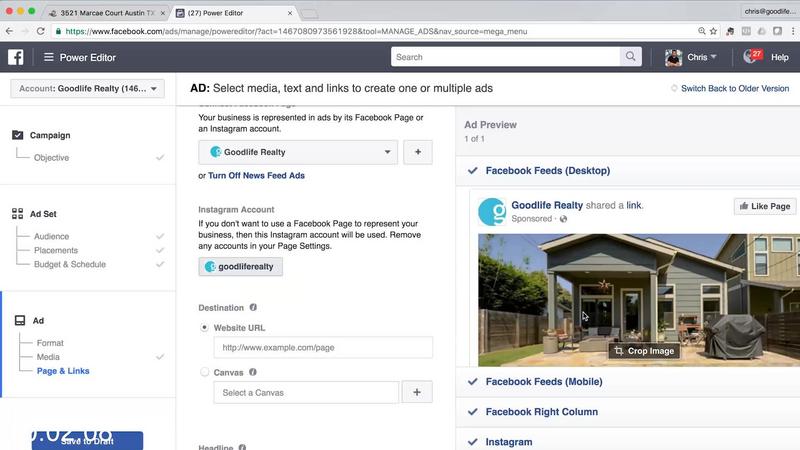Select Canvas radio button
The width and height of the screenshot is (800, 450).
(x=204, y=372)
